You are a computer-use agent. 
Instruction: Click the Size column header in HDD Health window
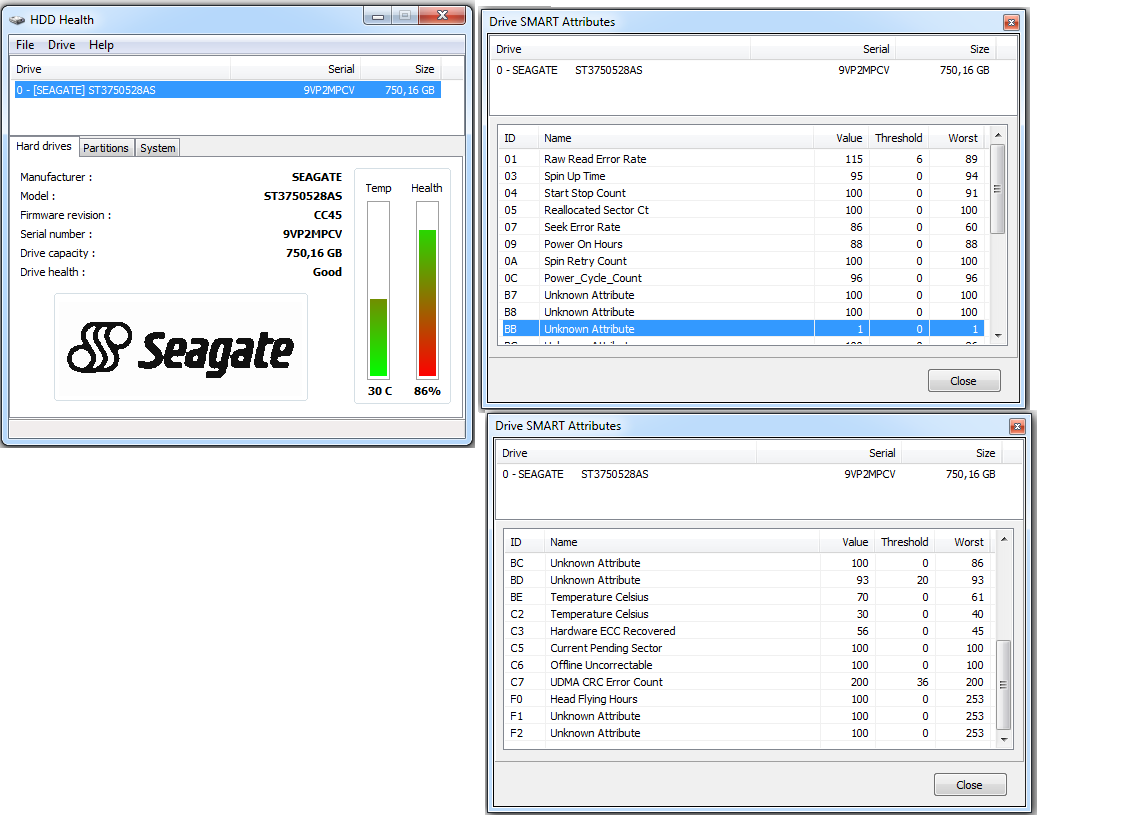click(x=401, y=69)
